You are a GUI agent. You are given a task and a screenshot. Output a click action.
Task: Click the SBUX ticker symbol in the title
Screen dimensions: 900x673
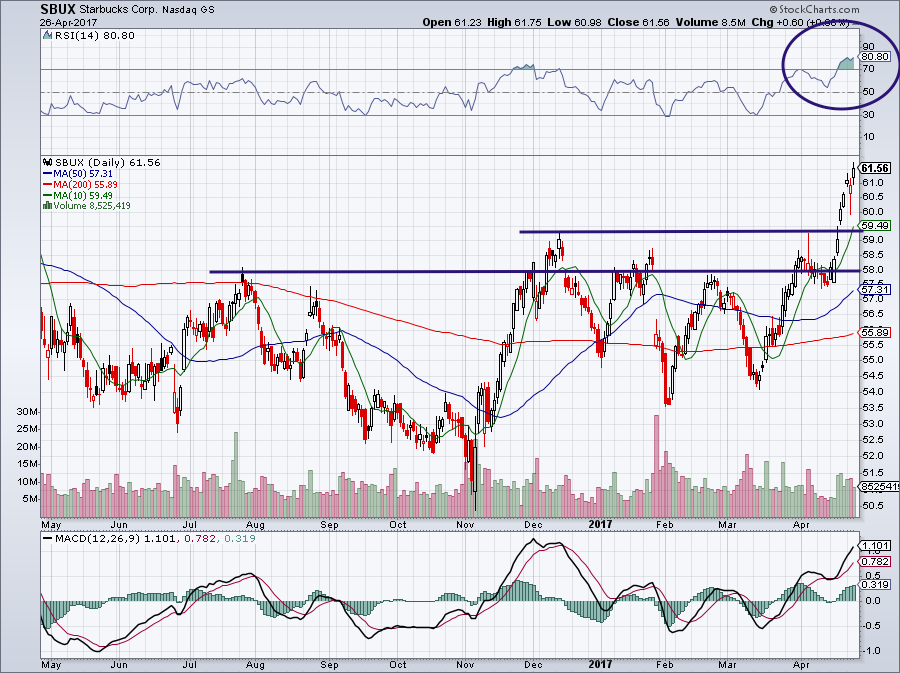point(57,9)
